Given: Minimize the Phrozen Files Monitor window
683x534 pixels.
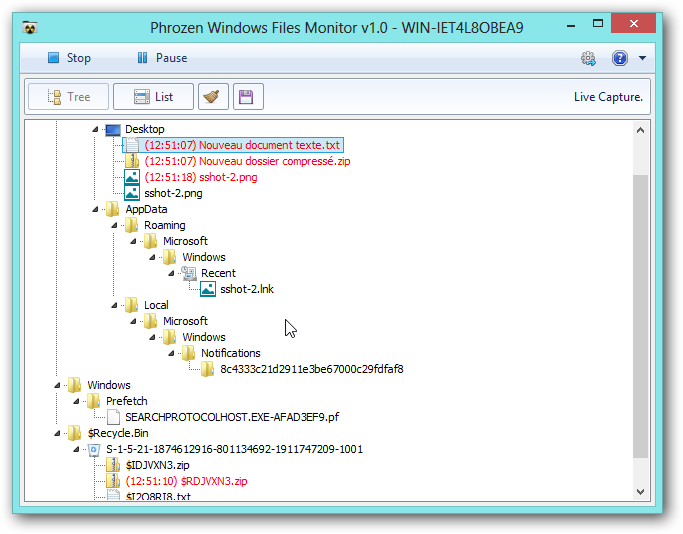Looking at the screenshot, I should 571,26.
